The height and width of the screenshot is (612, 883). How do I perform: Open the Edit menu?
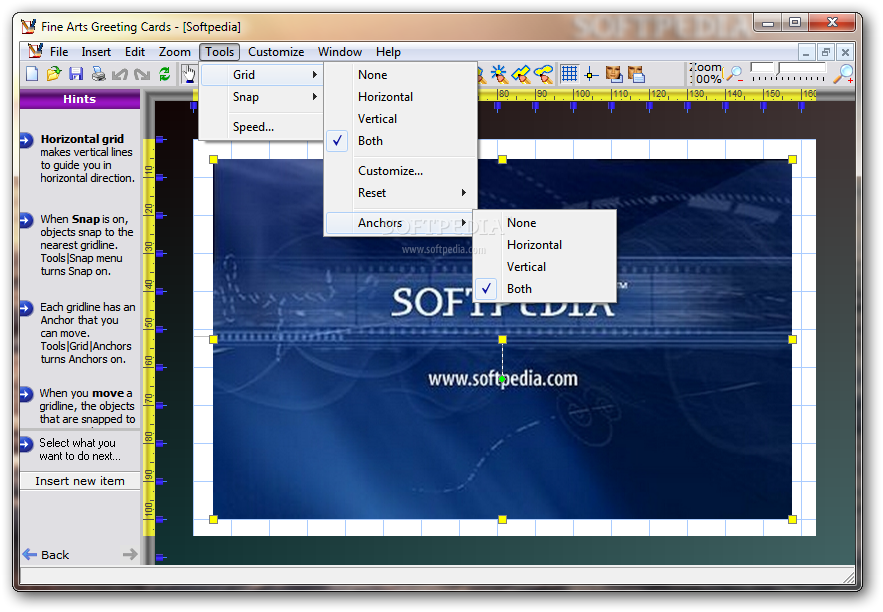coord(135,52)
